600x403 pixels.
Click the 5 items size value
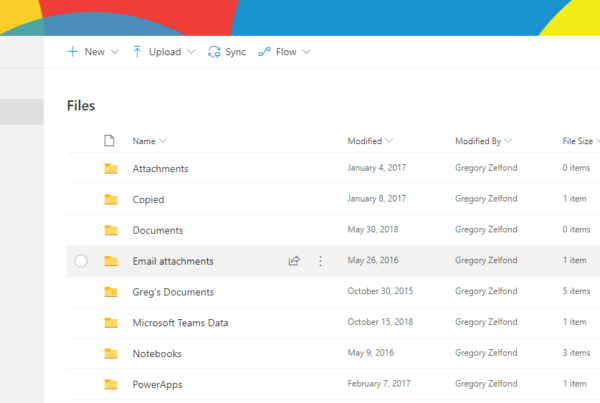[576, 291]
